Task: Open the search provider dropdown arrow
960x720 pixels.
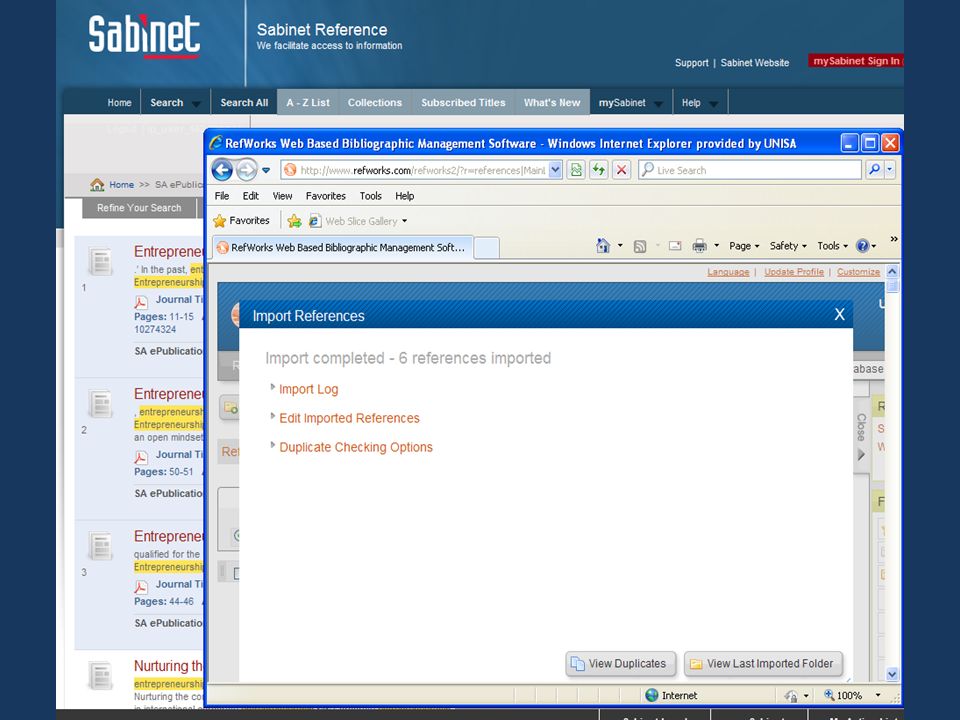Action: tap(890, 170)
